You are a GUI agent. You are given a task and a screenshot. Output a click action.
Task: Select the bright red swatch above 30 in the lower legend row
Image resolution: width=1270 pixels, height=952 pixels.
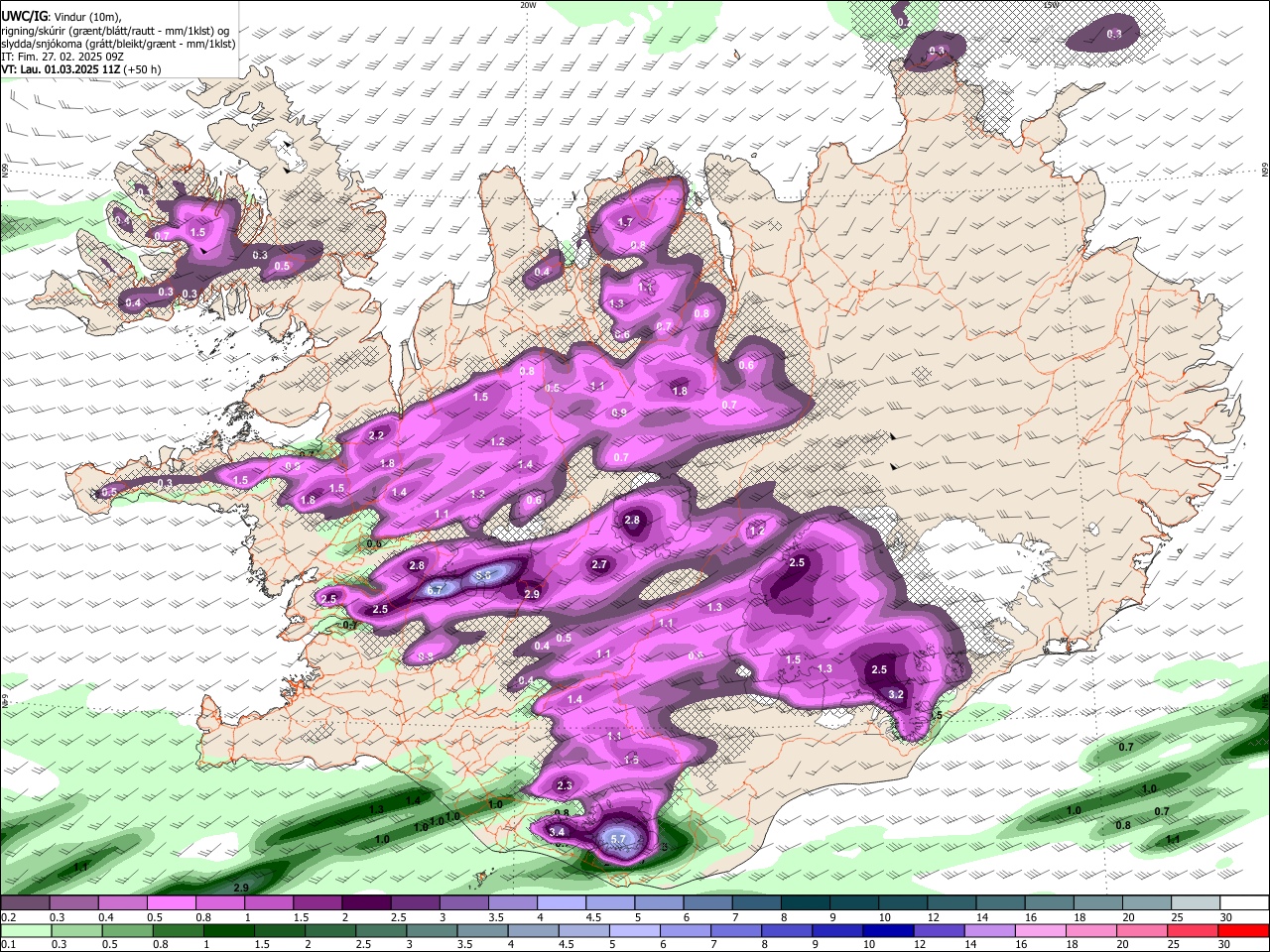click(1243, 931)
